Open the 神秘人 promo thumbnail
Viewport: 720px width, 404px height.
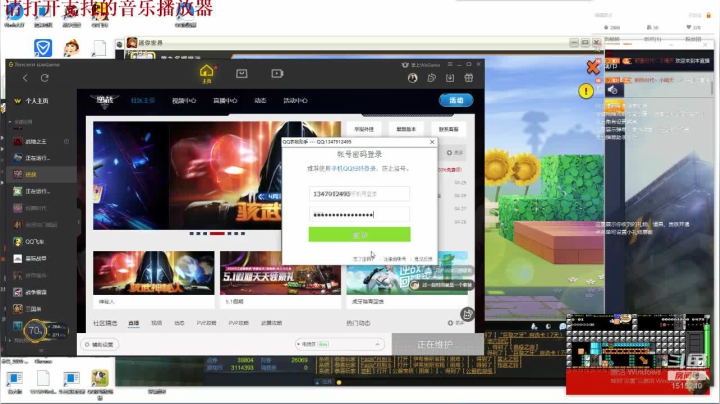(x=153, y=273)
